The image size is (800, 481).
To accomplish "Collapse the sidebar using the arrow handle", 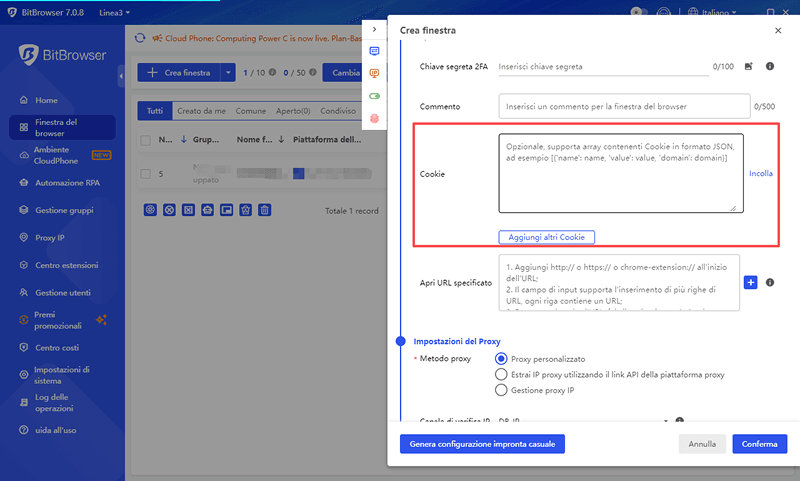I will (121, 76).
